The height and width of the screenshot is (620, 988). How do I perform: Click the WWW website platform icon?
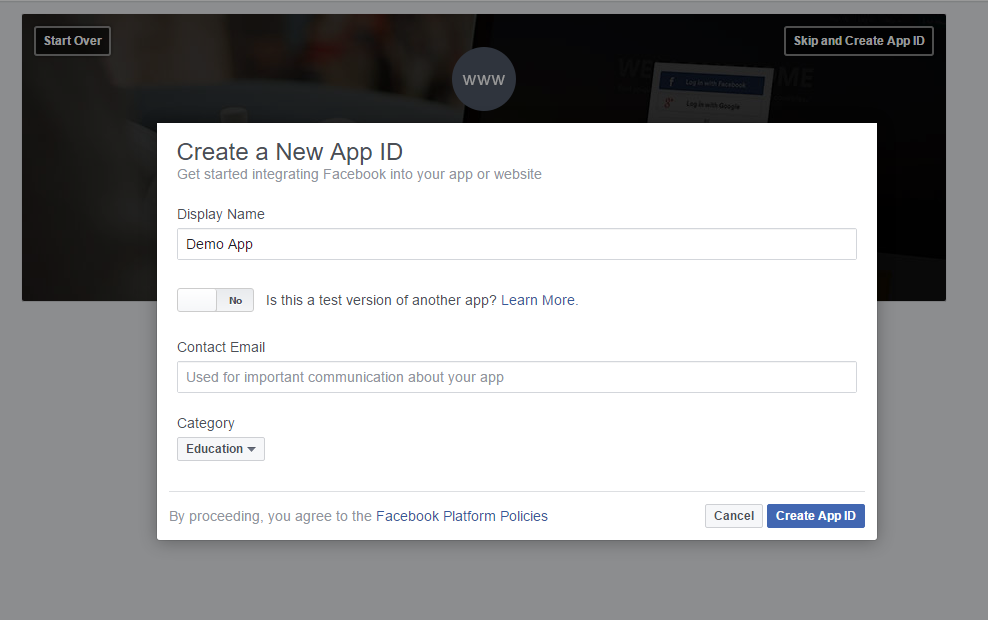pos(484,79)
